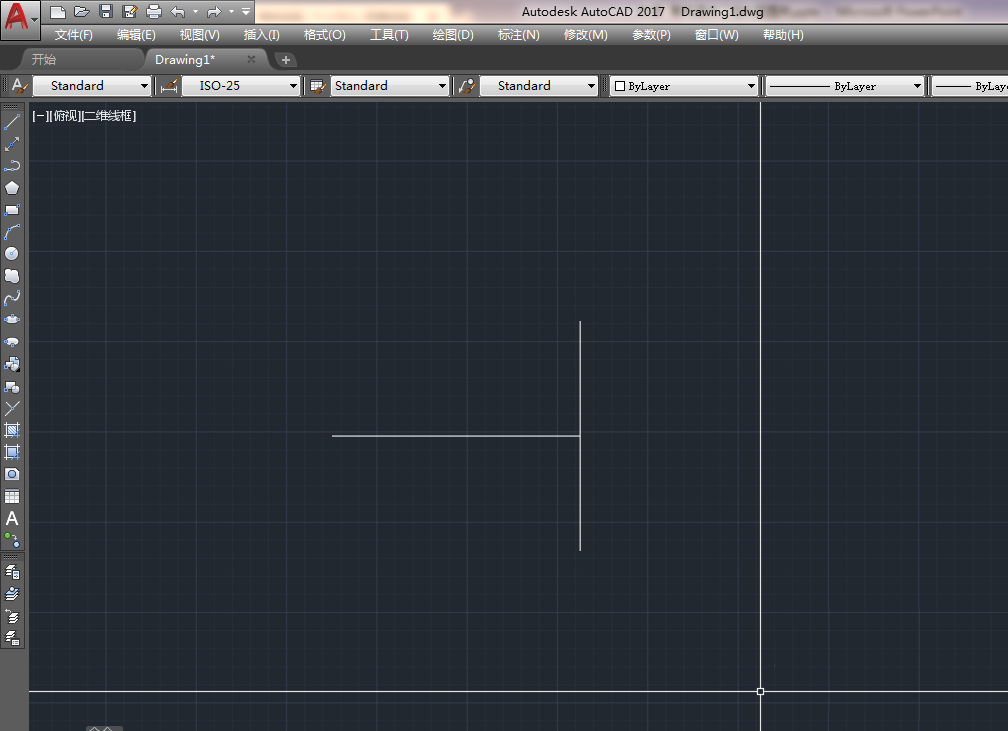Open the Table Style manager icon
Viewport: 1008px width, 731px height.
point(318,86)
